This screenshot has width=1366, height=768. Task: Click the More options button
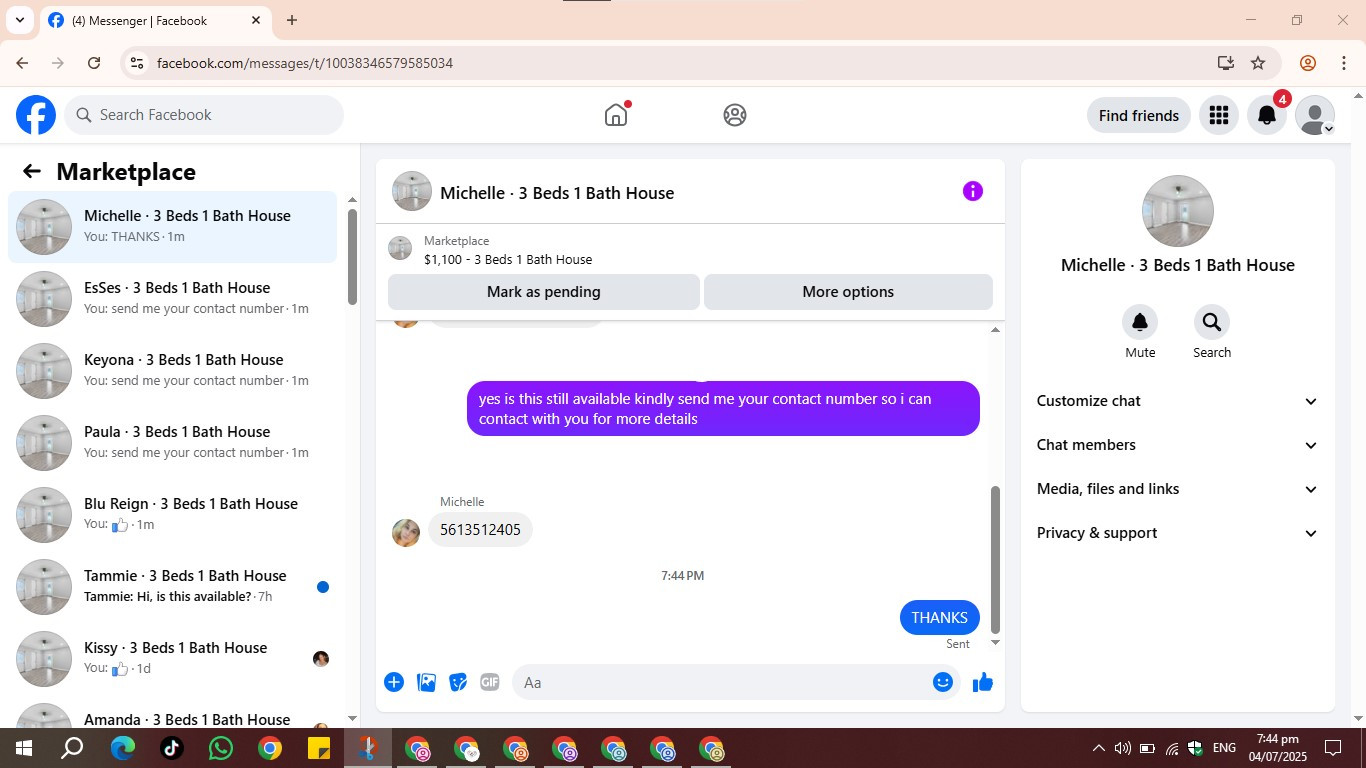coord(848,292)
